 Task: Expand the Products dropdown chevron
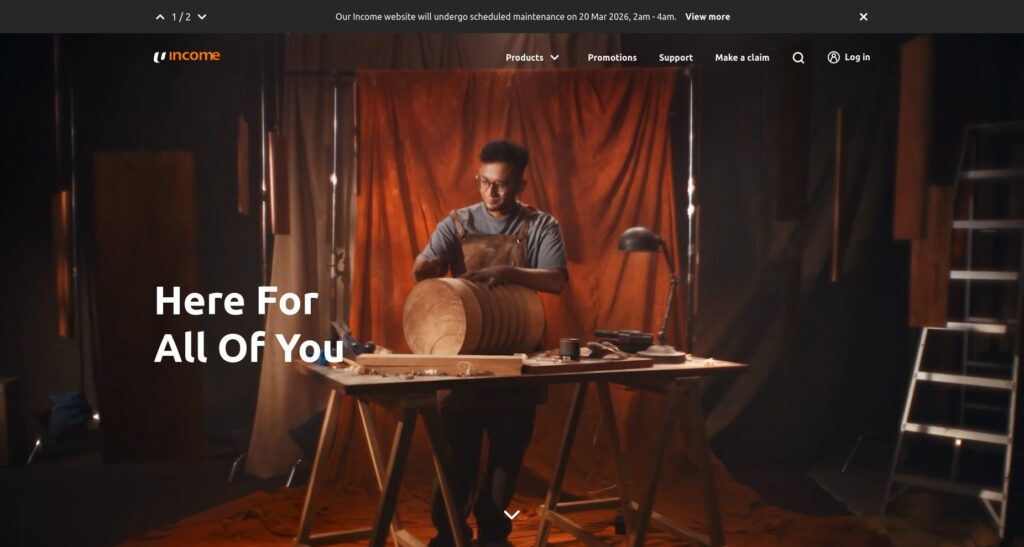tap(554, 57)
